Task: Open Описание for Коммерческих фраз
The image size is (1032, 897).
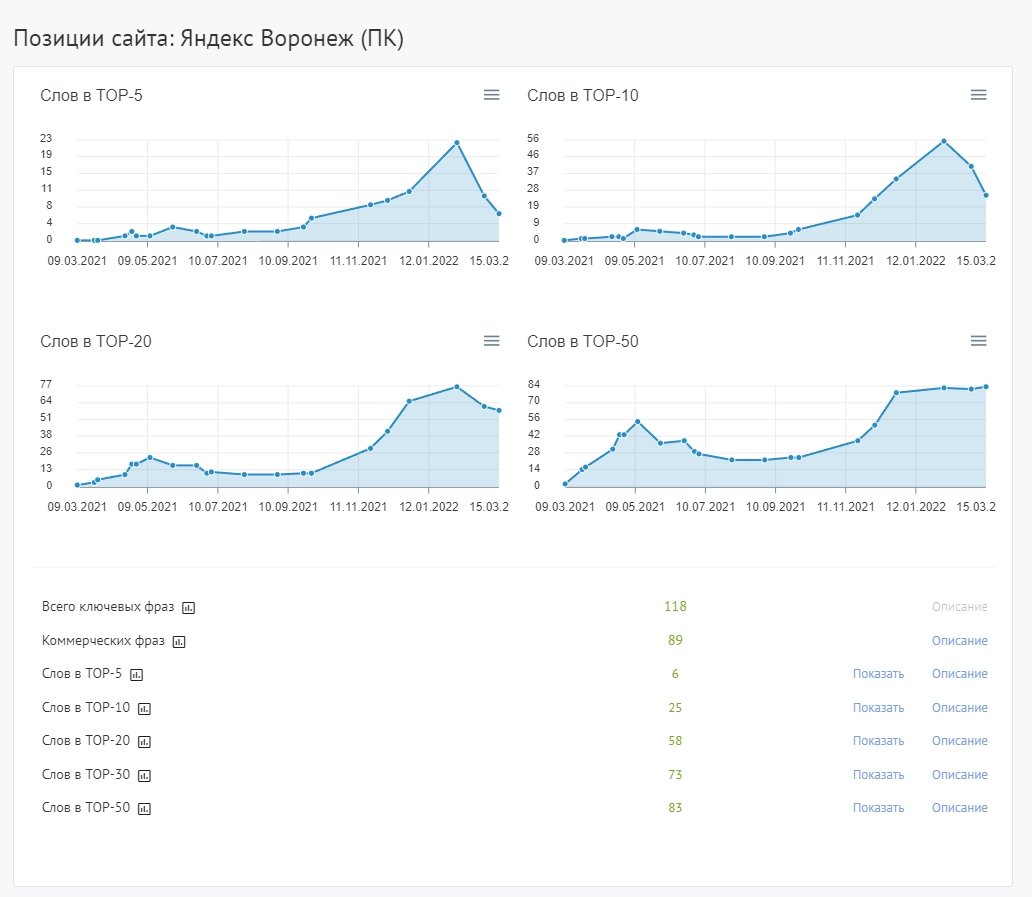Action: point(959,641)
